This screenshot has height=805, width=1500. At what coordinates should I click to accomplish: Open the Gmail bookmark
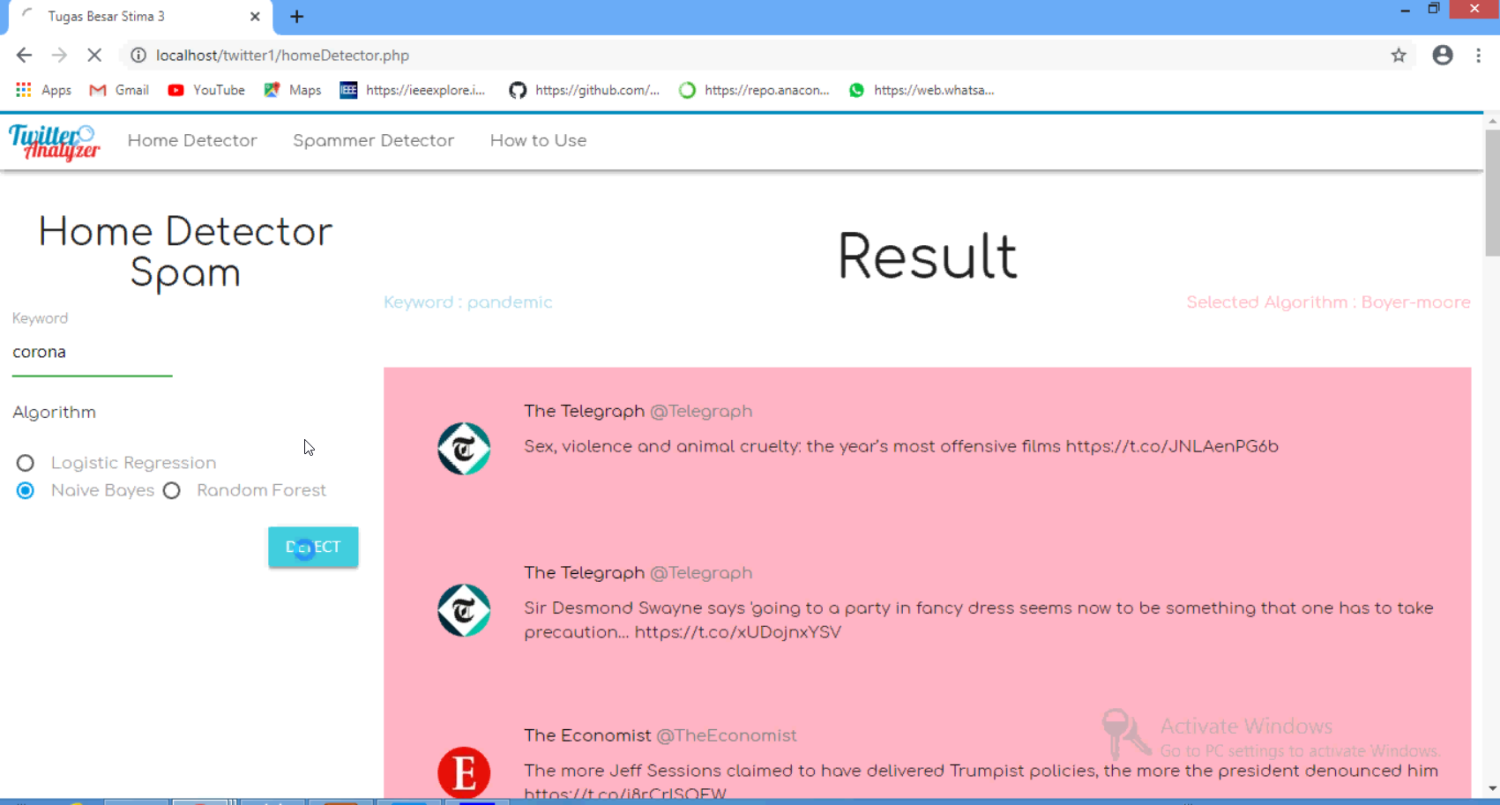pos(119,90)
